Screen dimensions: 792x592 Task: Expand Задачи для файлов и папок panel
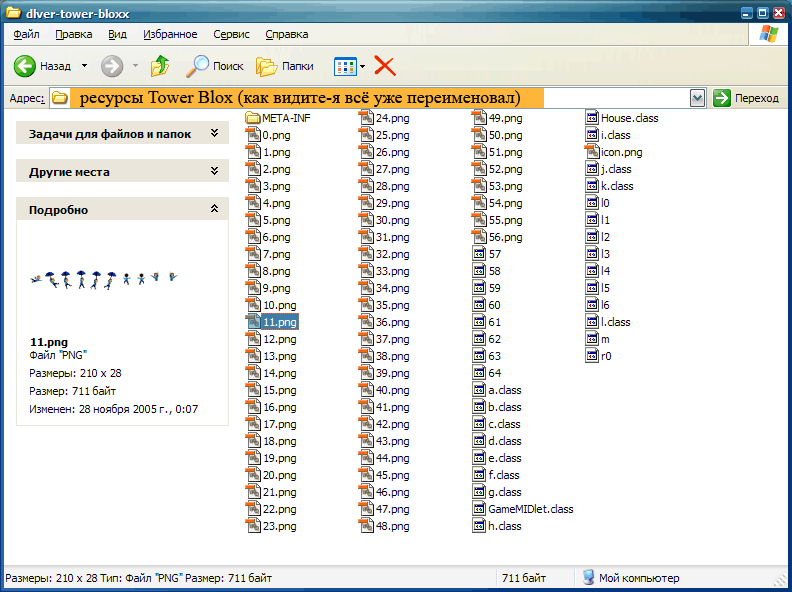tap(214, 133)
